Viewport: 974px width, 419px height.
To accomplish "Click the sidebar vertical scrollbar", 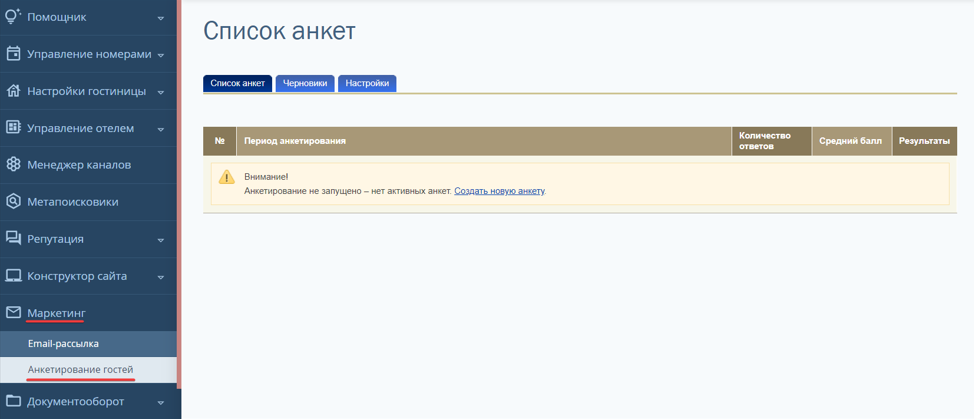I will pyautogui.click(x=179, y=194).
